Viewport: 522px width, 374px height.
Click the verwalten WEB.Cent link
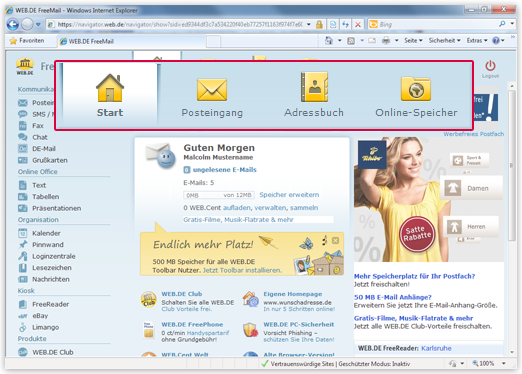(270, 208)
